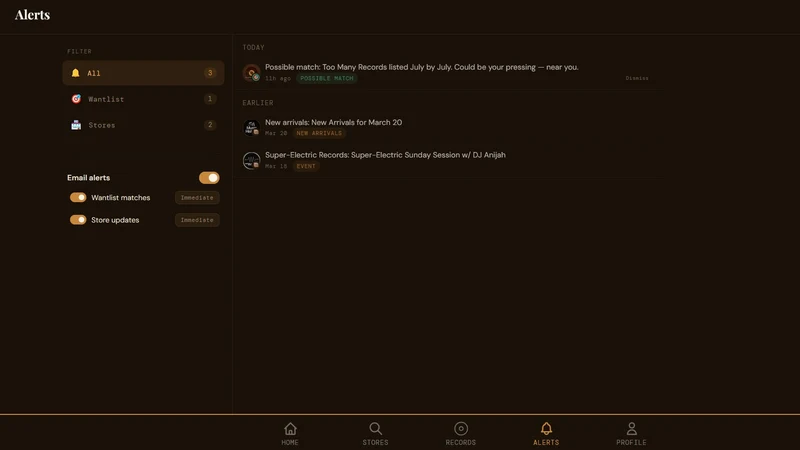Click the Alerts page title

pyautogui.click(x=33, y=15)
